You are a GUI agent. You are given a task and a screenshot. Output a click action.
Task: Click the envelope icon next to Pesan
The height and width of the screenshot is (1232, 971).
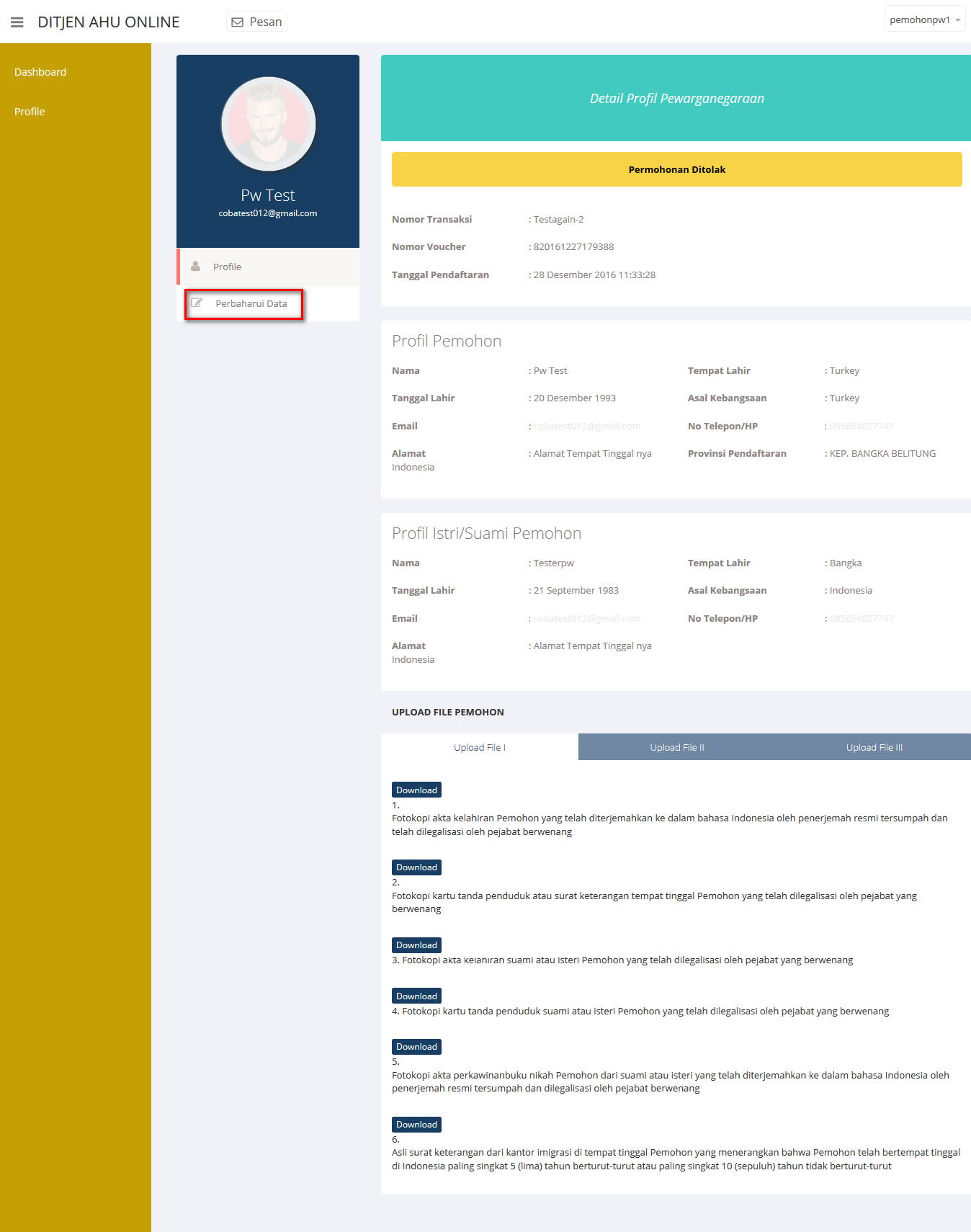[x=237, y=22]
